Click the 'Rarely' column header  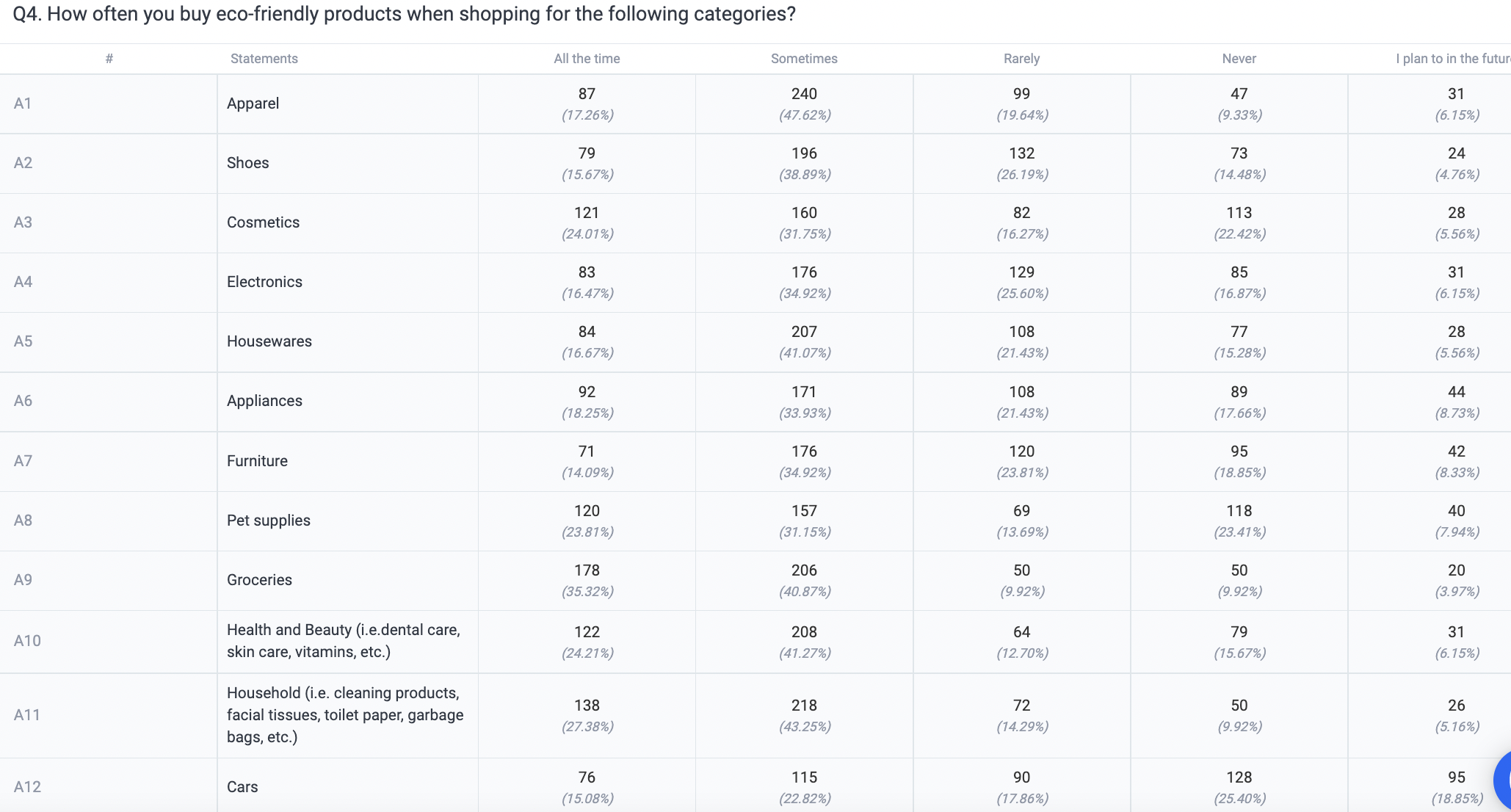1021,59
